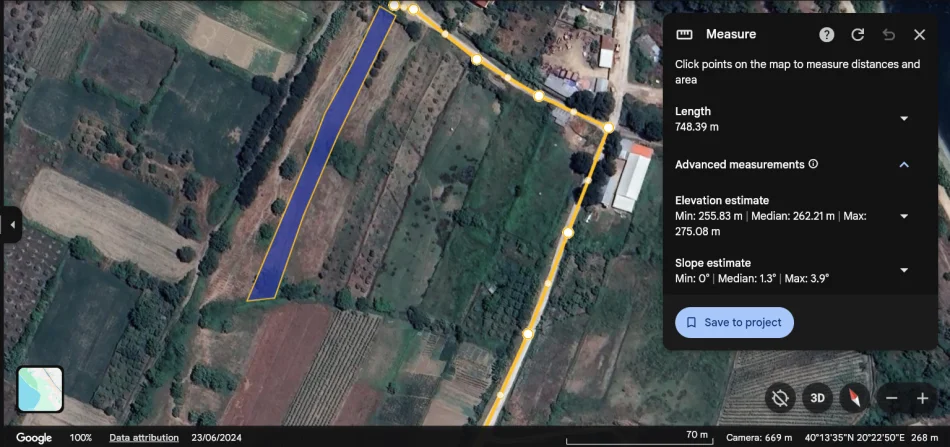Click the info icon beside Advanced measurements
The width and height of the screenshot is (950, 447).
click(813, 164)
